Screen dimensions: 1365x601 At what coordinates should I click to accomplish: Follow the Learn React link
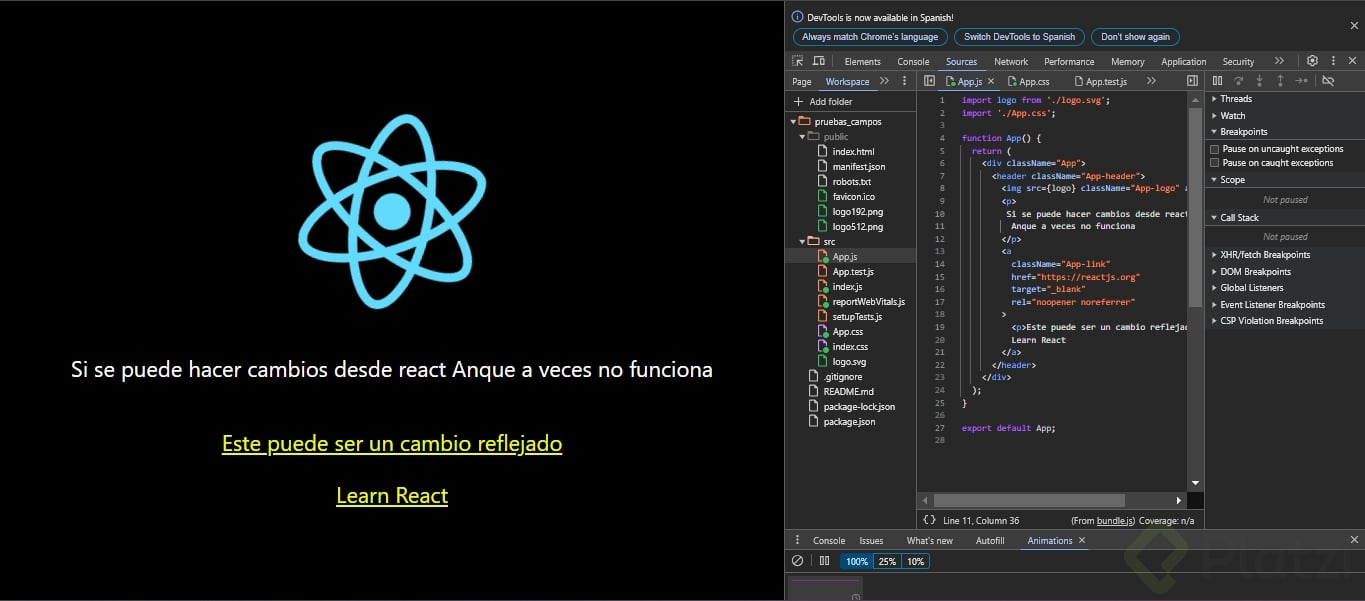392,496
